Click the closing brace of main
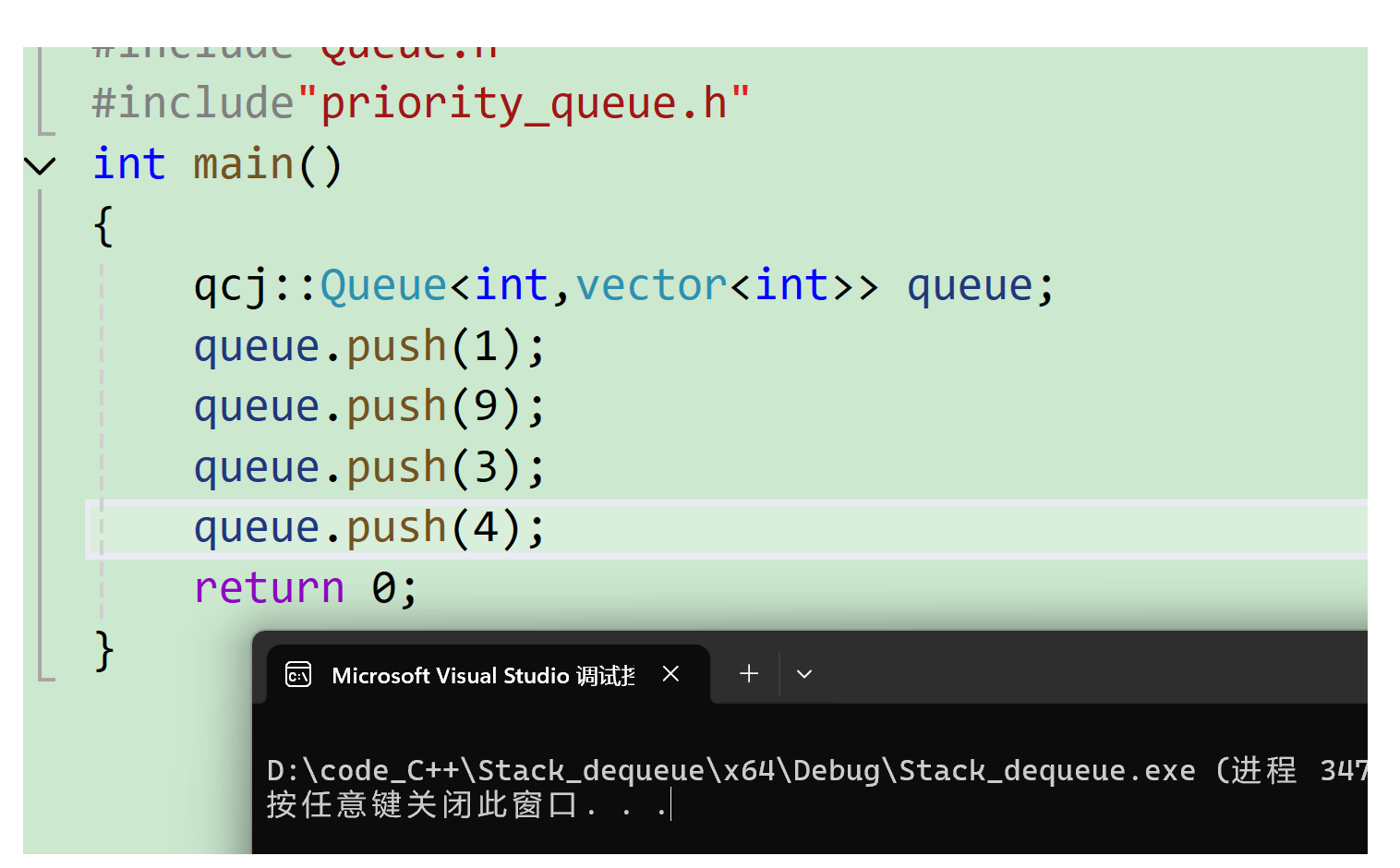This screenshot has width=1400, height=868. coord(104,651)
